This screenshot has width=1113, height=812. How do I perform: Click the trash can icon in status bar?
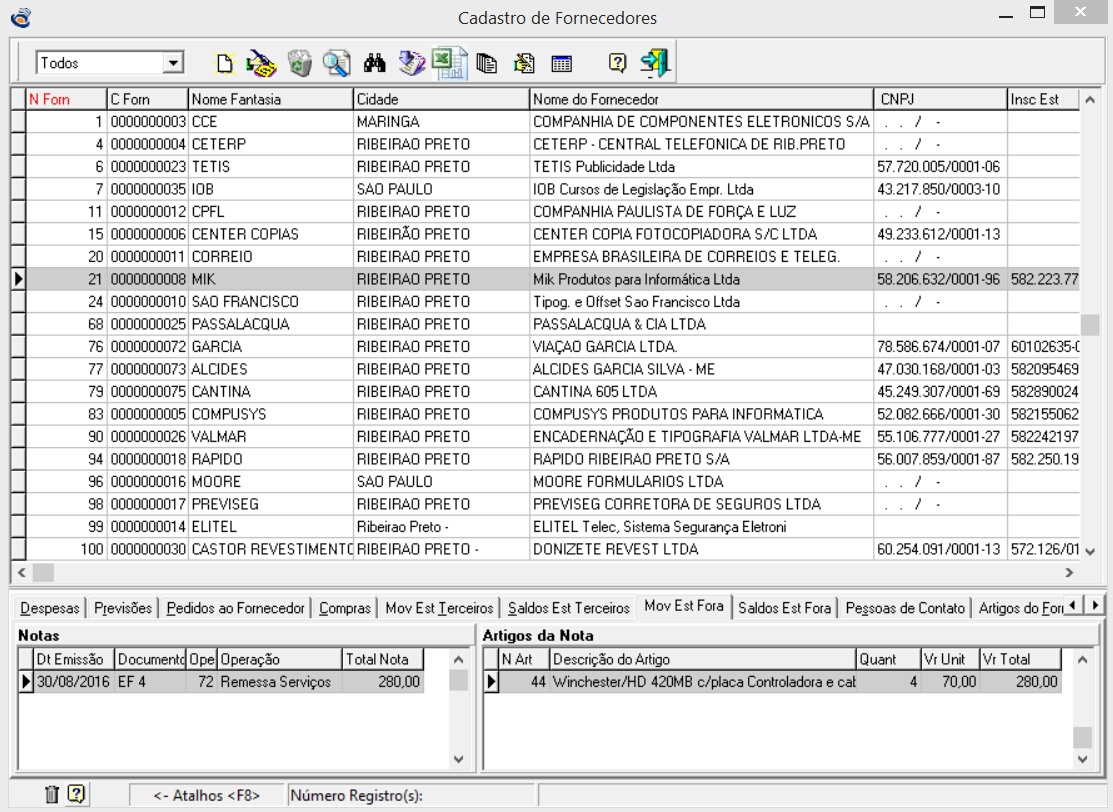[52, 794]
